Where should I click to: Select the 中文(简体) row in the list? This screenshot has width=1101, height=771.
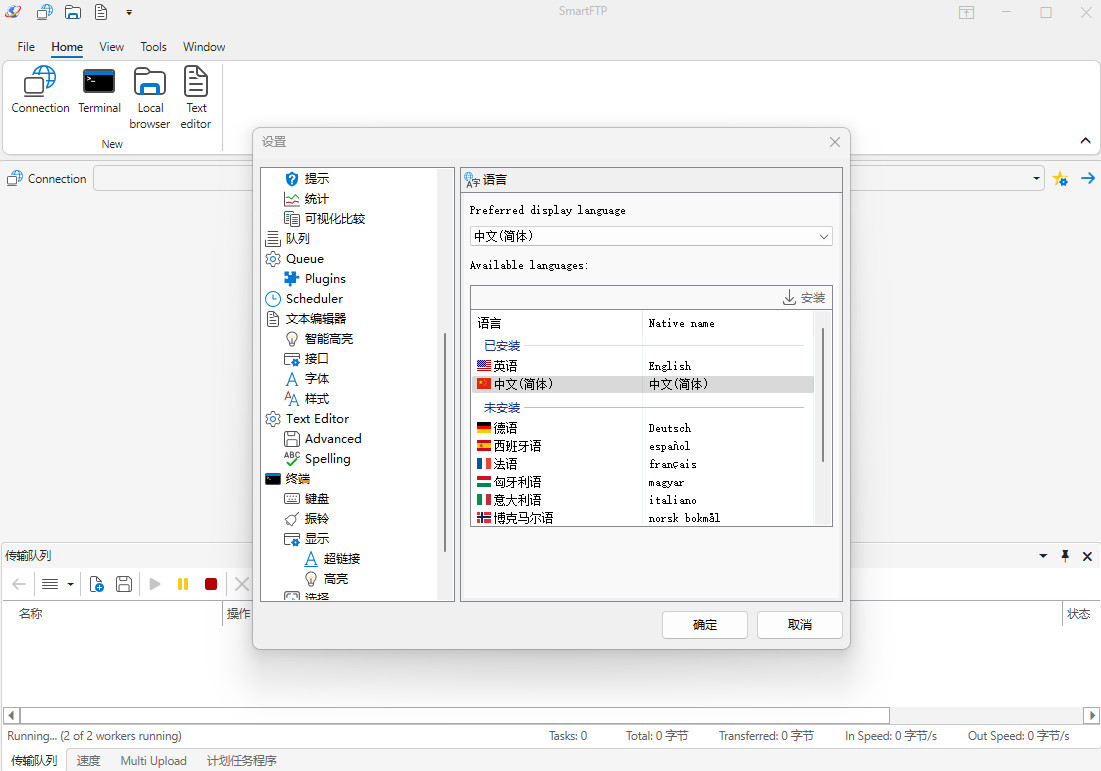(x=642, y=384)
